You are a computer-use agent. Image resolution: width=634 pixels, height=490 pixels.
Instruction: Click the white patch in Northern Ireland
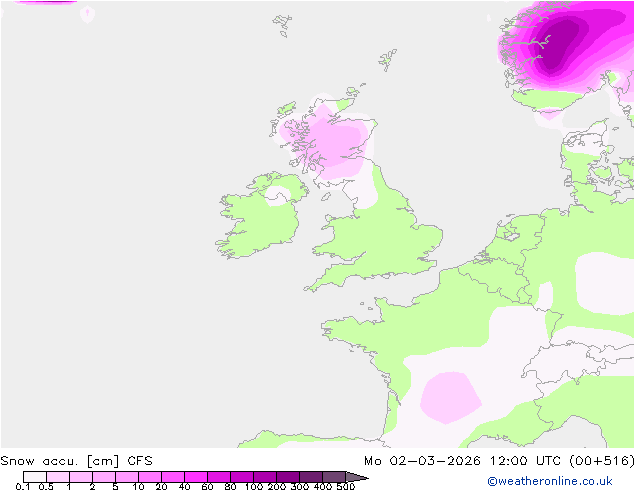[x=277, y=195]
